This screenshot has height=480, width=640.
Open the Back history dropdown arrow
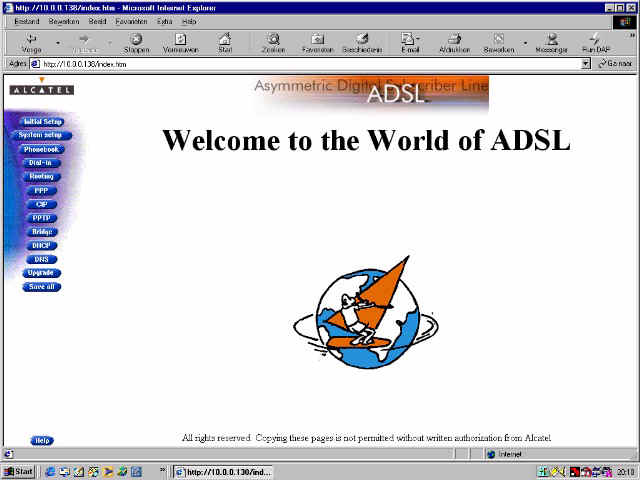pyautogui.click(x=58, y=43)
